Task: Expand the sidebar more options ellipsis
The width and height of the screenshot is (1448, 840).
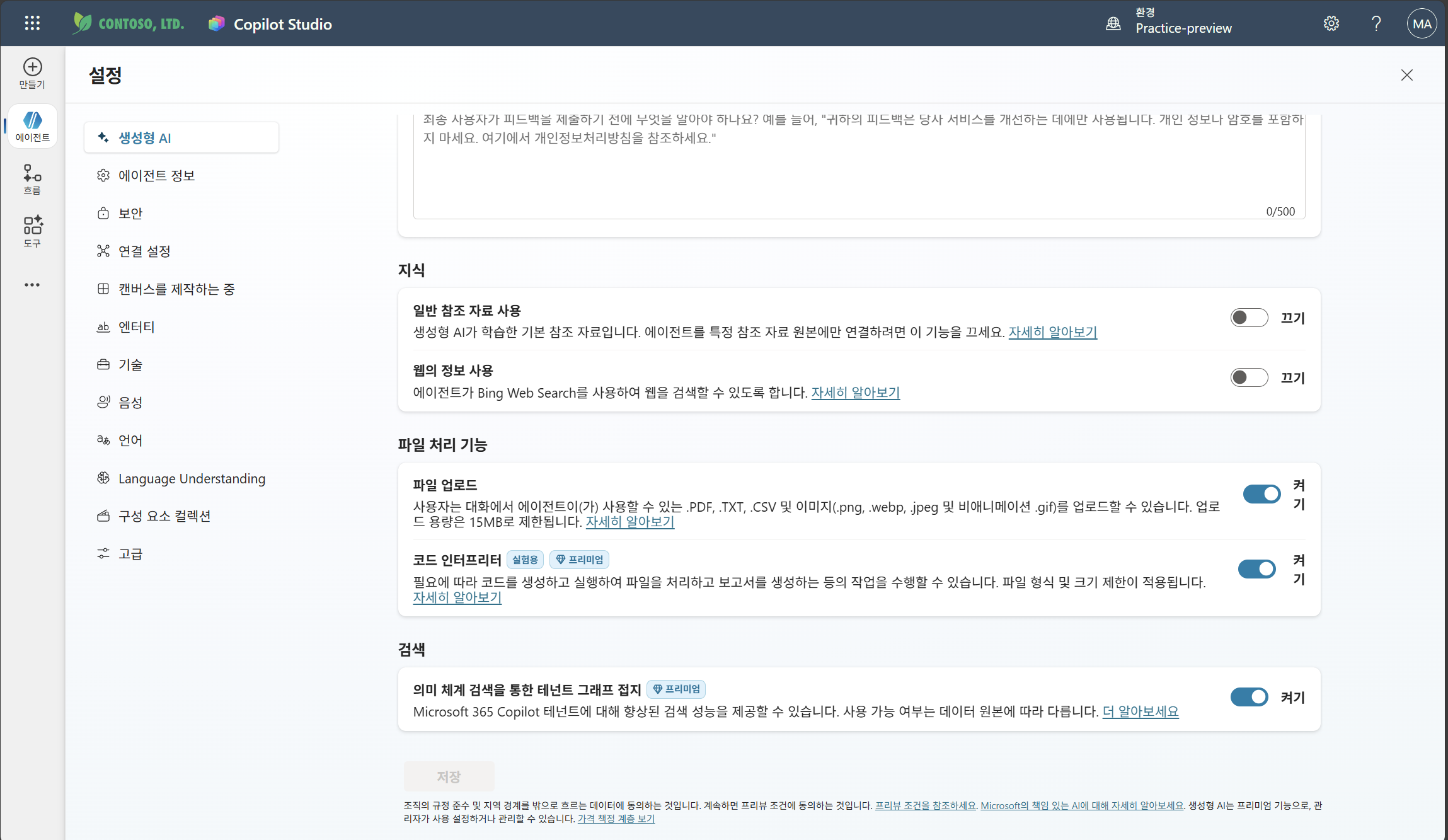Action: coord(32,285)
